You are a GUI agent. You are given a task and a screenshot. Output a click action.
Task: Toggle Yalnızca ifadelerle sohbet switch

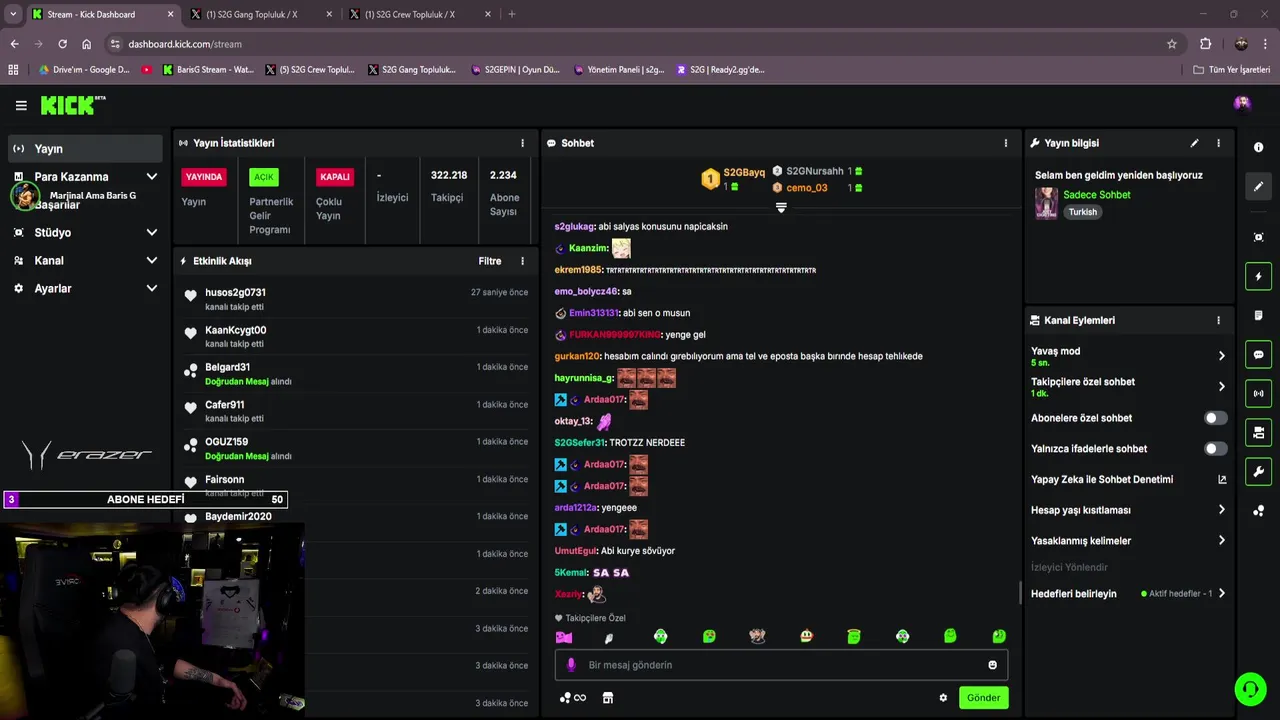click(1215, 449)
